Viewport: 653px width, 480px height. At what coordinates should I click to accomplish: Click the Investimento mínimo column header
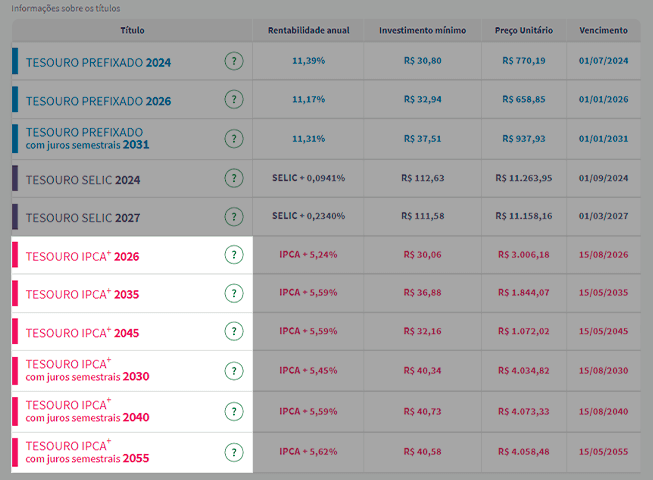[422, 30]
